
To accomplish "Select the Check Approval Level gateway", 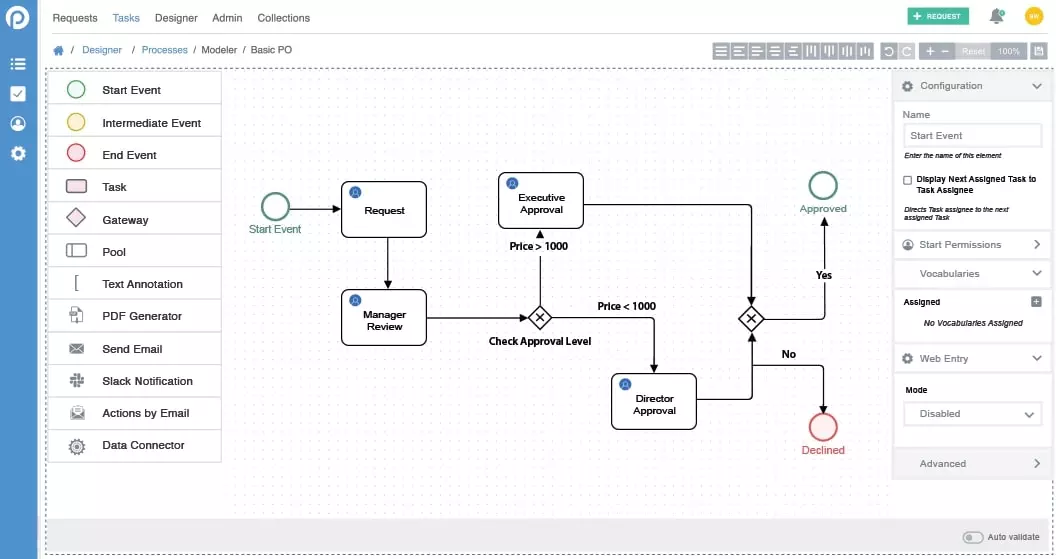I will [x=540, y=317].
